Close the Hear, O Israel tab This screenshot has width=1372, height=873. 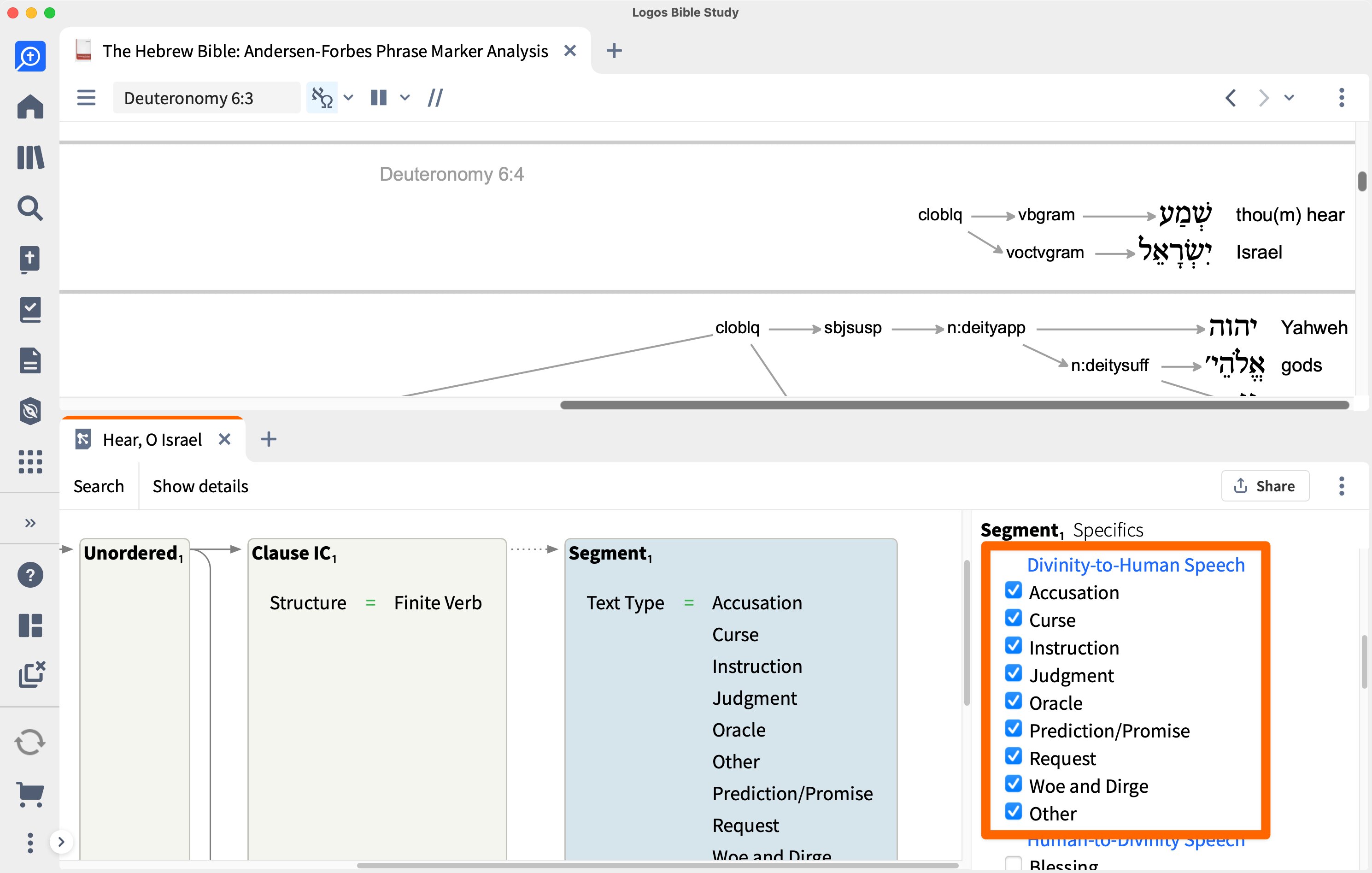pyautogui.click(x=224, y=439)
